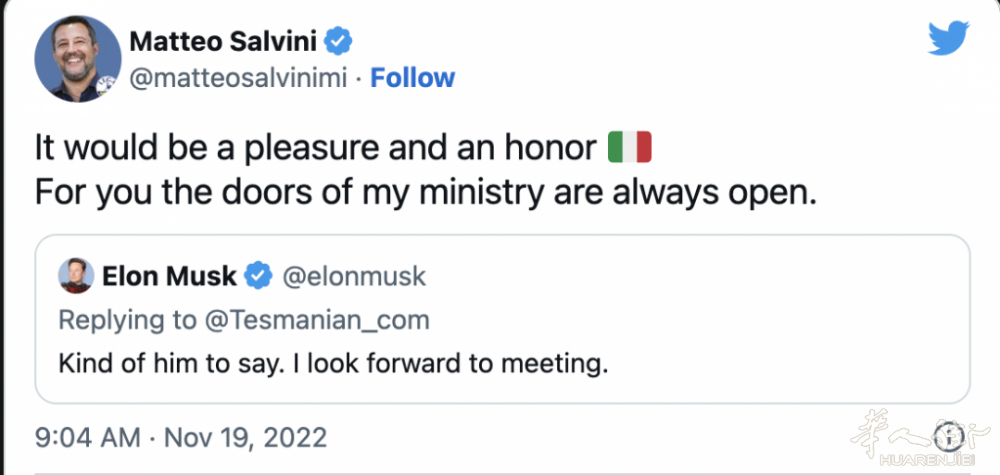Screen dimensions: 1000x475
Task: Open Matteo Salvini's profile picture
Action: click(78, 59)
